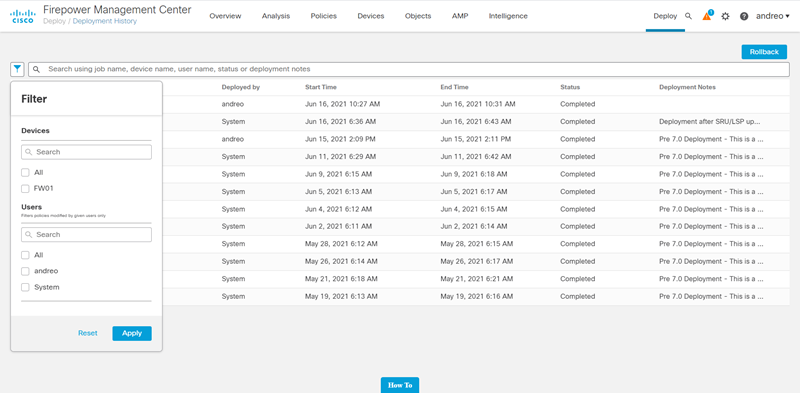Screen dimensions: 800x393
Task: Open the Intelligence menu
Action: [508, 16]
